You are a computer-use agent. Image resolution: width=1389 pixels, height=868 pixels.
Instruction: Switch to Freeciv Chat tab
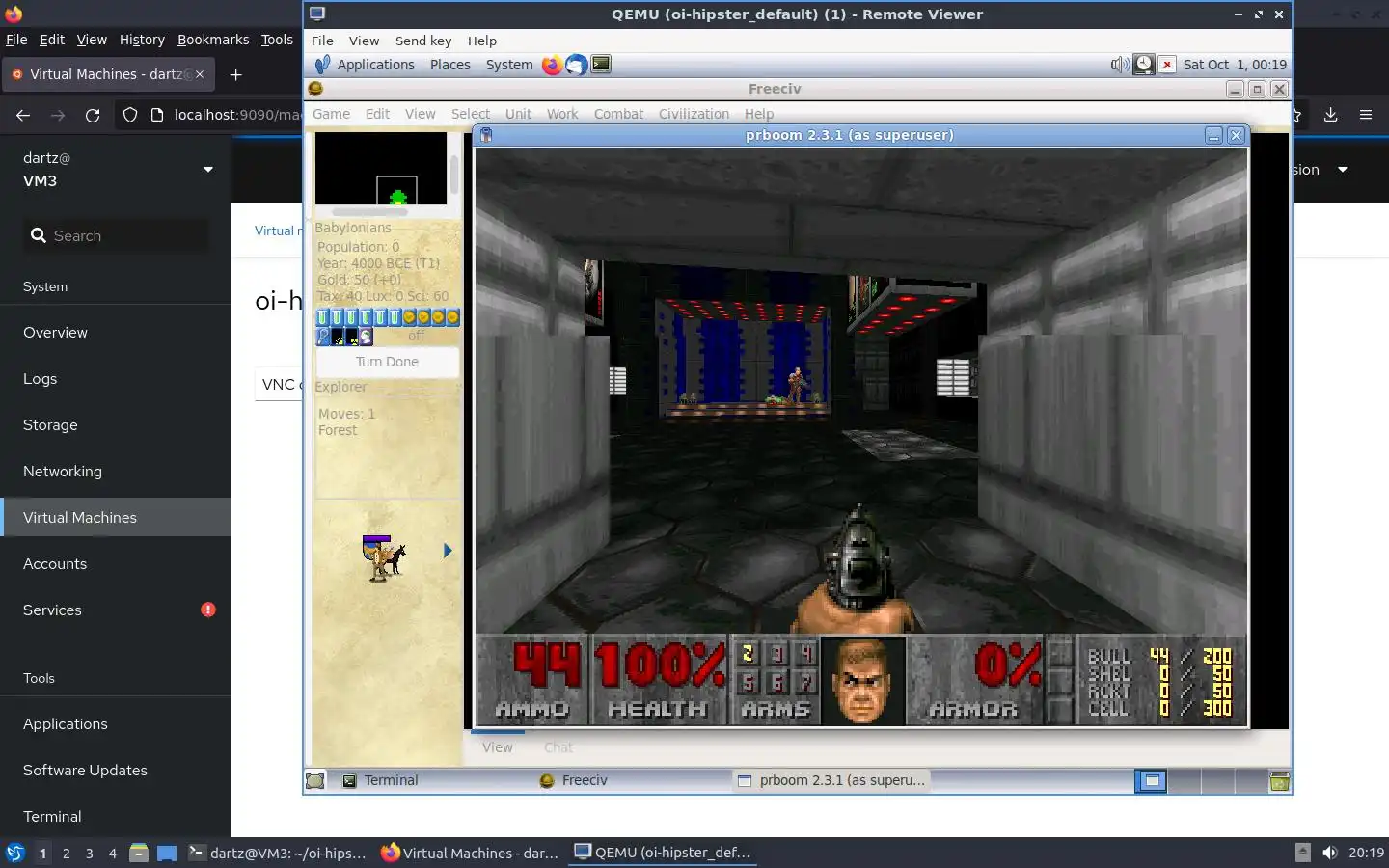(558, 747)
